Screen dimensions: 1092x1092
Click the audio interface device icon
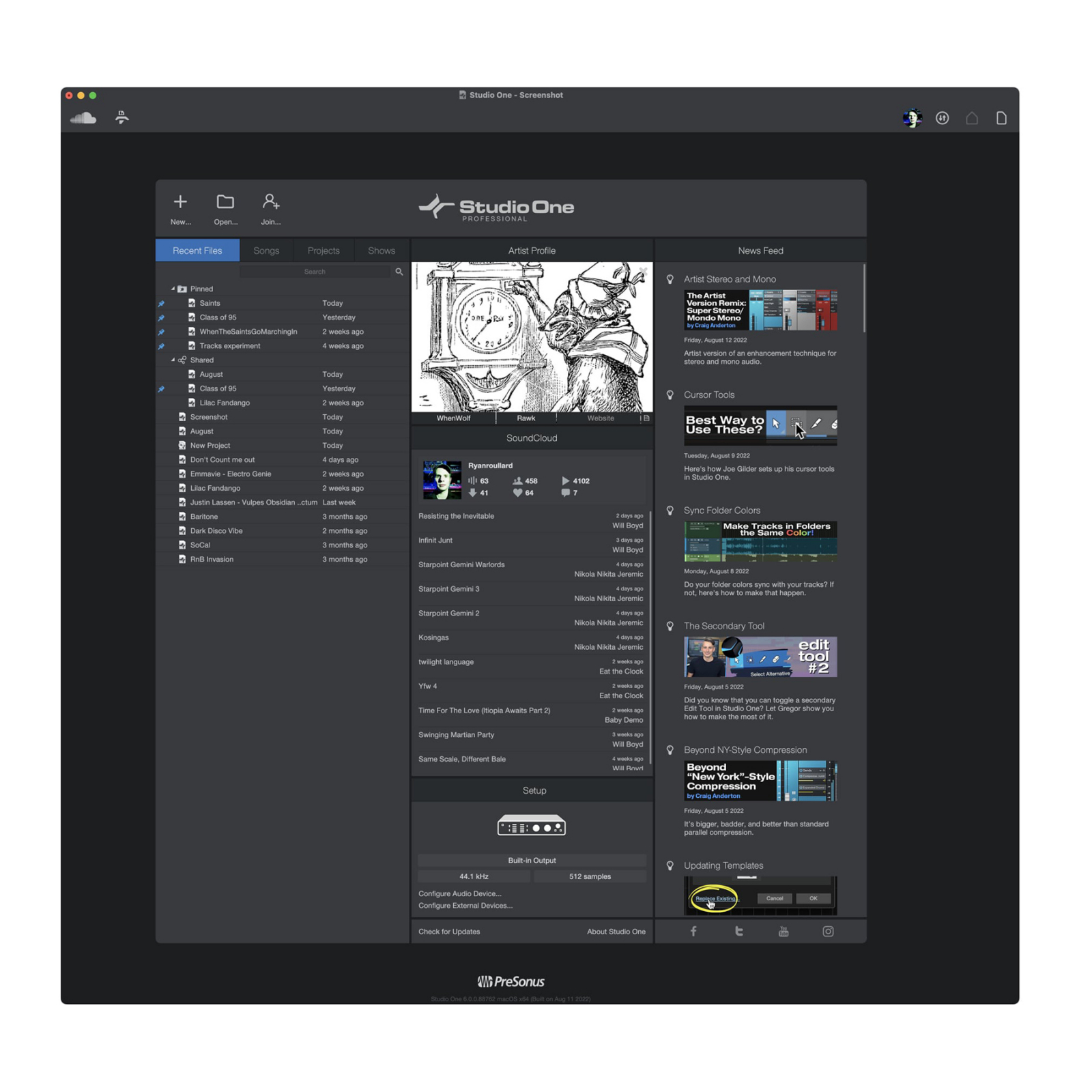(x=532, y=826)
